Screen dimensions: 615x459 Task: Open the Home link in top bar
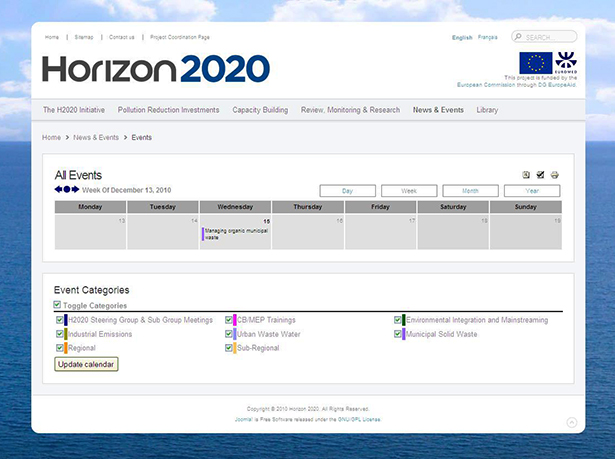pos(52,37)
